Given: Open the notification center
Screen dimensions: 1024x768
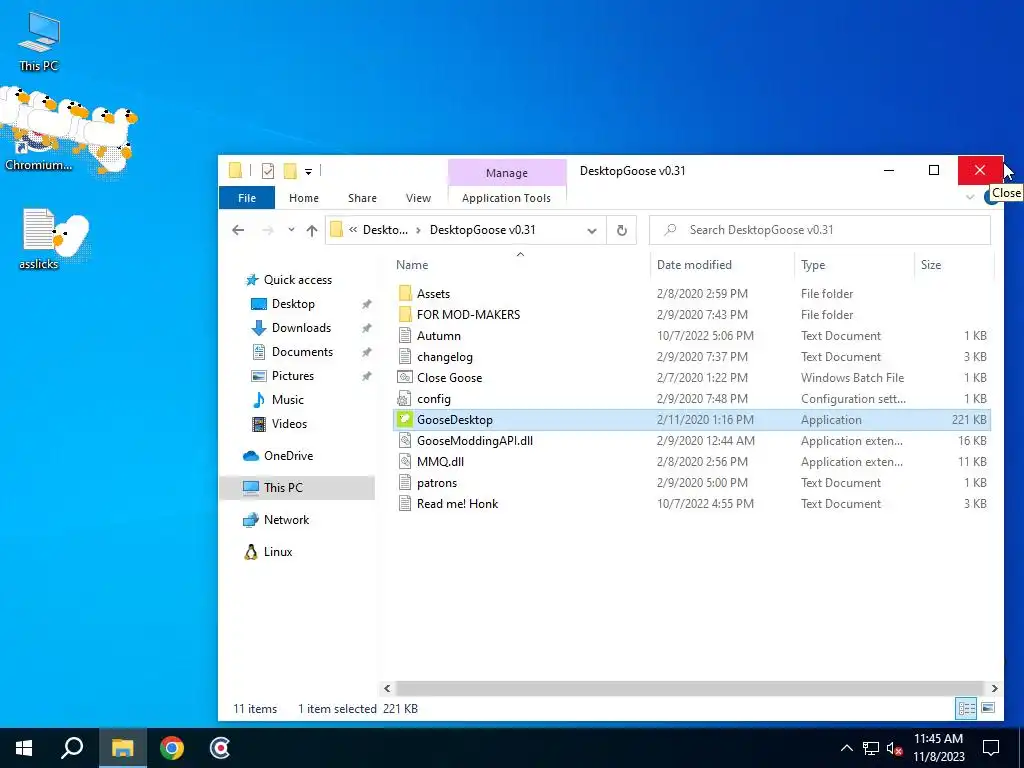Looking at the screenshot, I should pos(991,748).
